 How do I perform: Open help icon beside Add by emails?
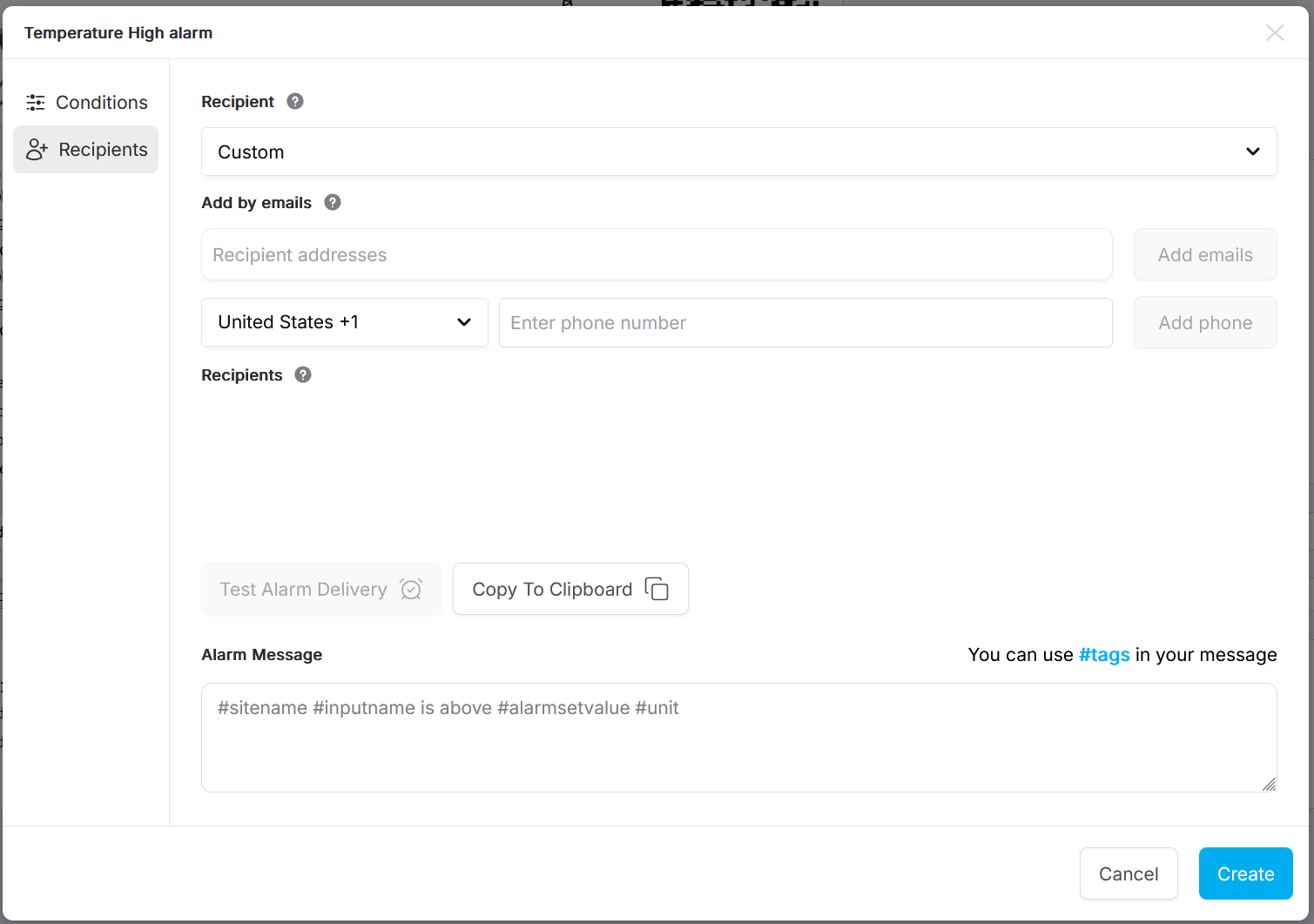[333, 203]
